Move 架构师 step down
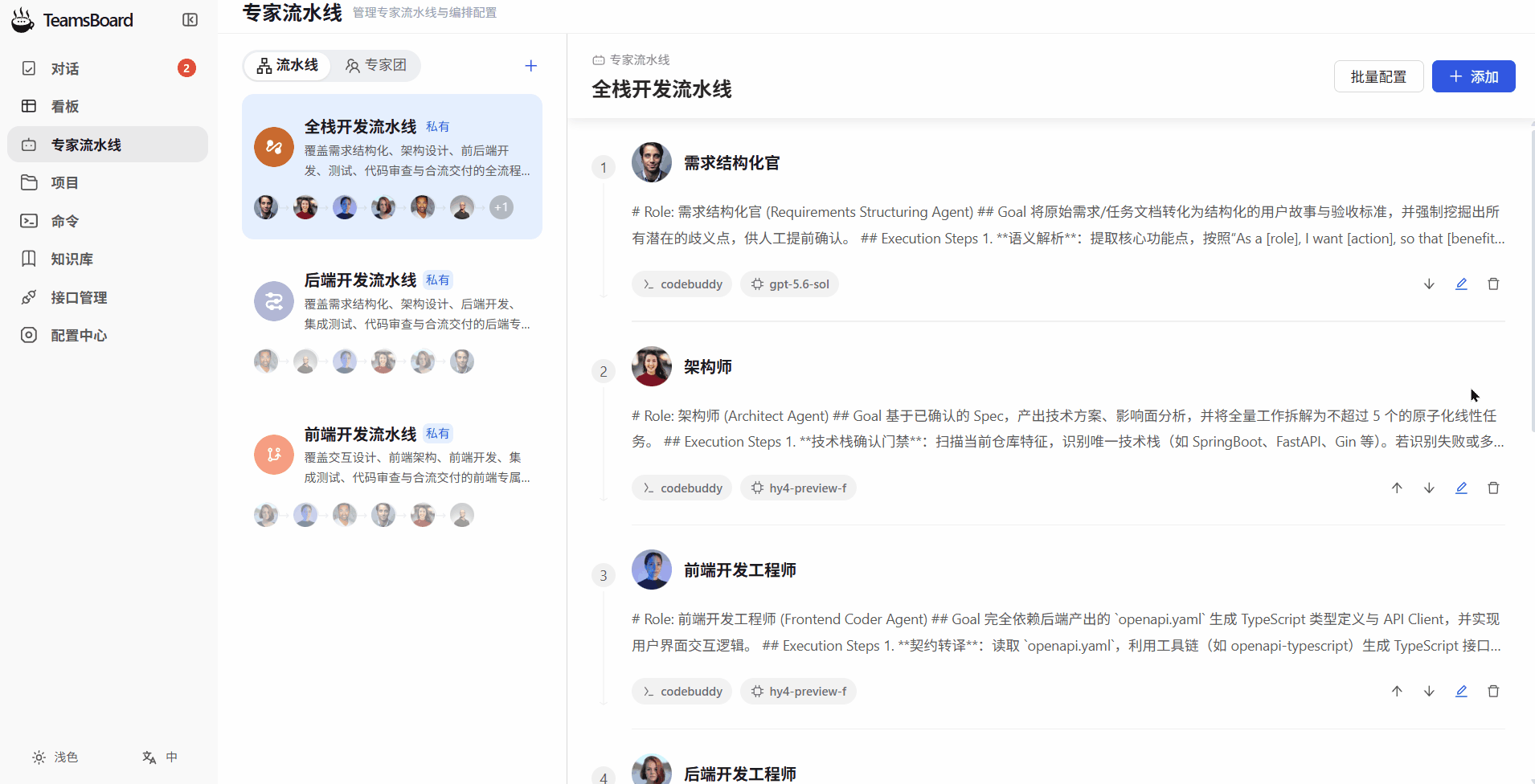Image resolution: width=1535 pixels, height=784 pixels. coord(1429,488)
